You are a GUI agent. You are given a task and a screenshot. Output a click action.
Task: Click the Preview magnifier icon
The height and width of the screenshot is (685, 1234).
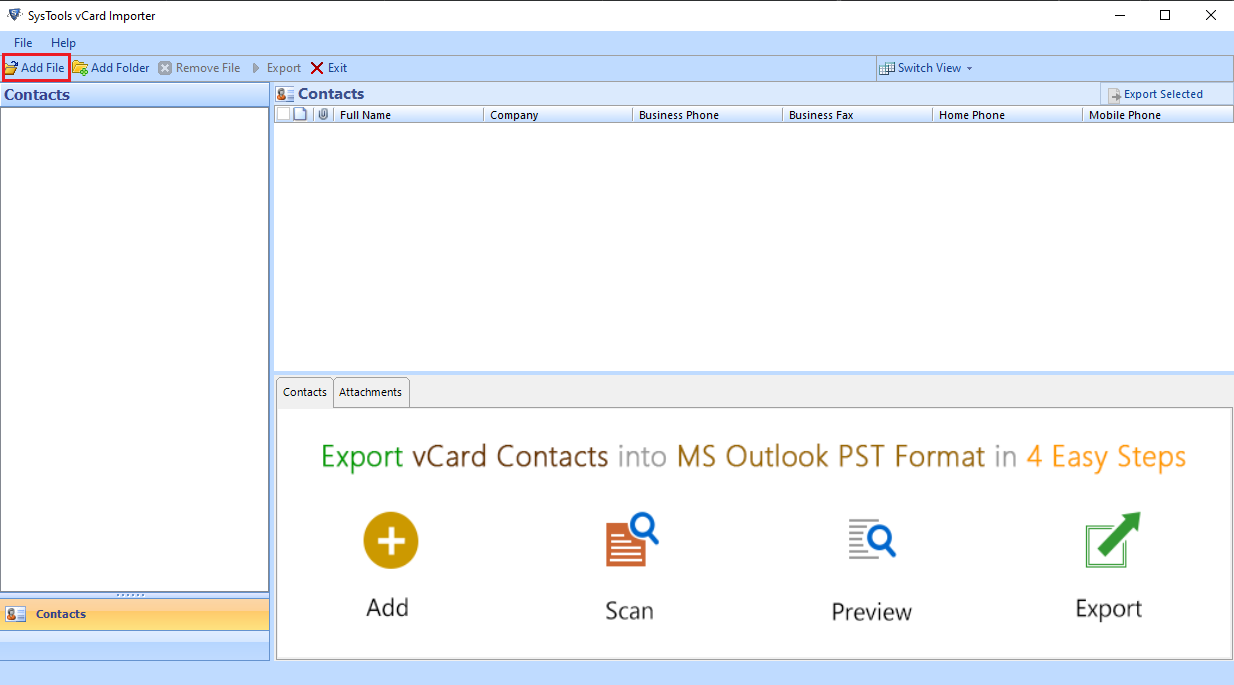pyautogui.click(x=871, y=538)
